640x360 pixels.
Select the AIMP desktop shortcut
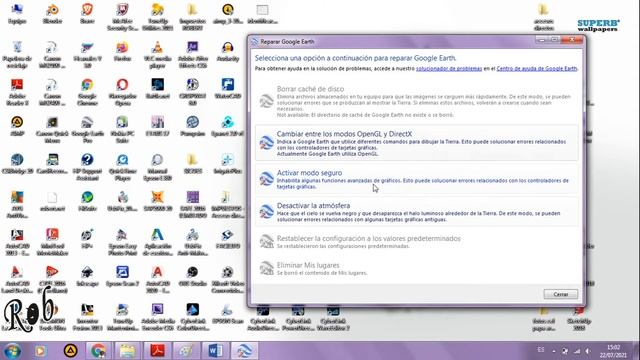coord(17,127)
